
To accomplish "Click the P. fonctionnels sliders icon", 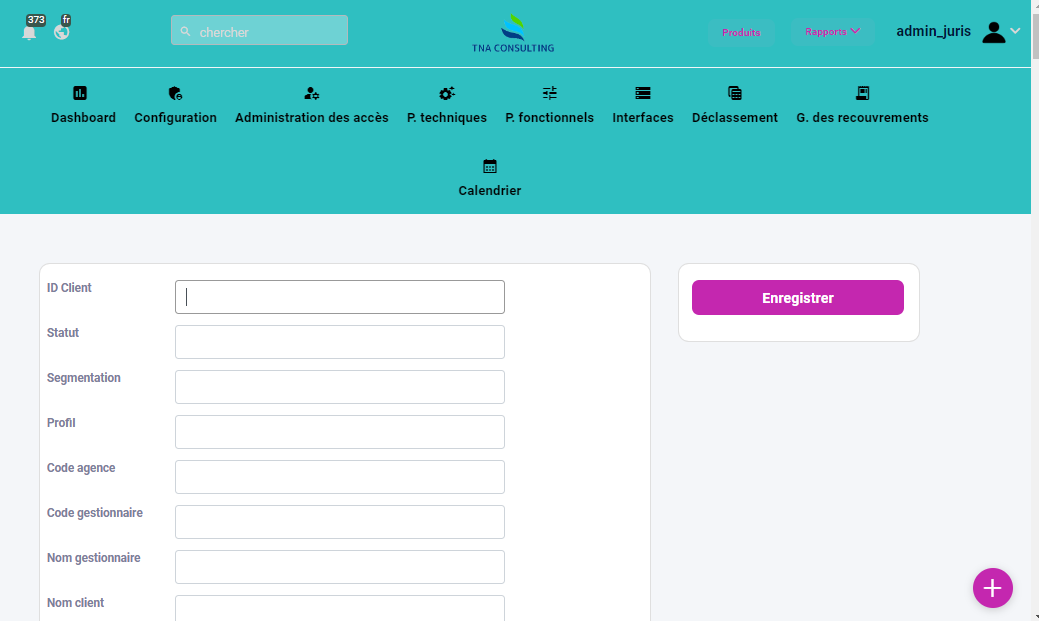I will tap(550, 93).
